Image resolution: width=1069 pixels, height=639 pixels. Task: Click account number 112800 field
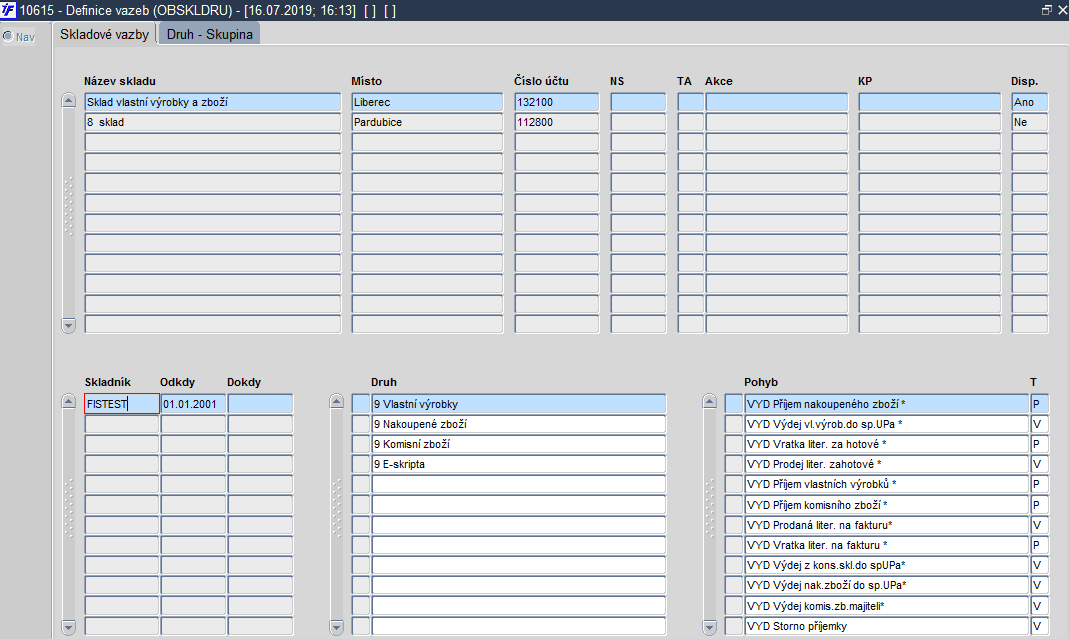[557, 122]
